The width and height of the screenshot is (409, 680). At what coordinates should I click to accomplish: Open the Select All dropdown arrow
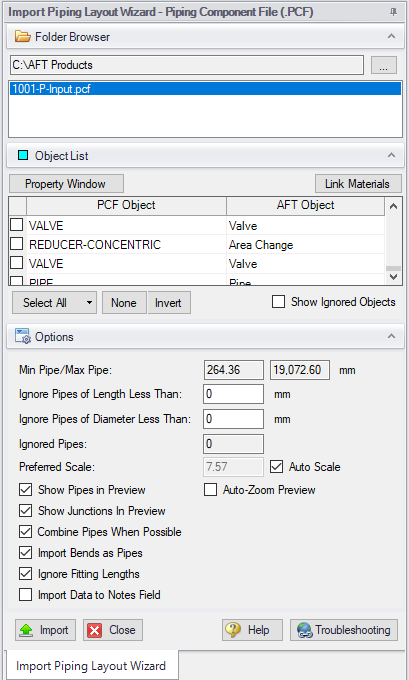(89, 302)
